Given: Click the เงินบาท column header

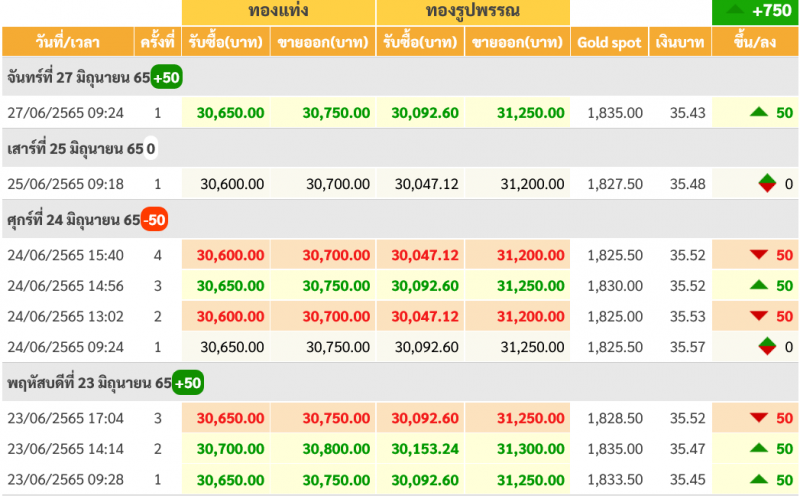Looking at the screenshot, I should tap(680, 42).
